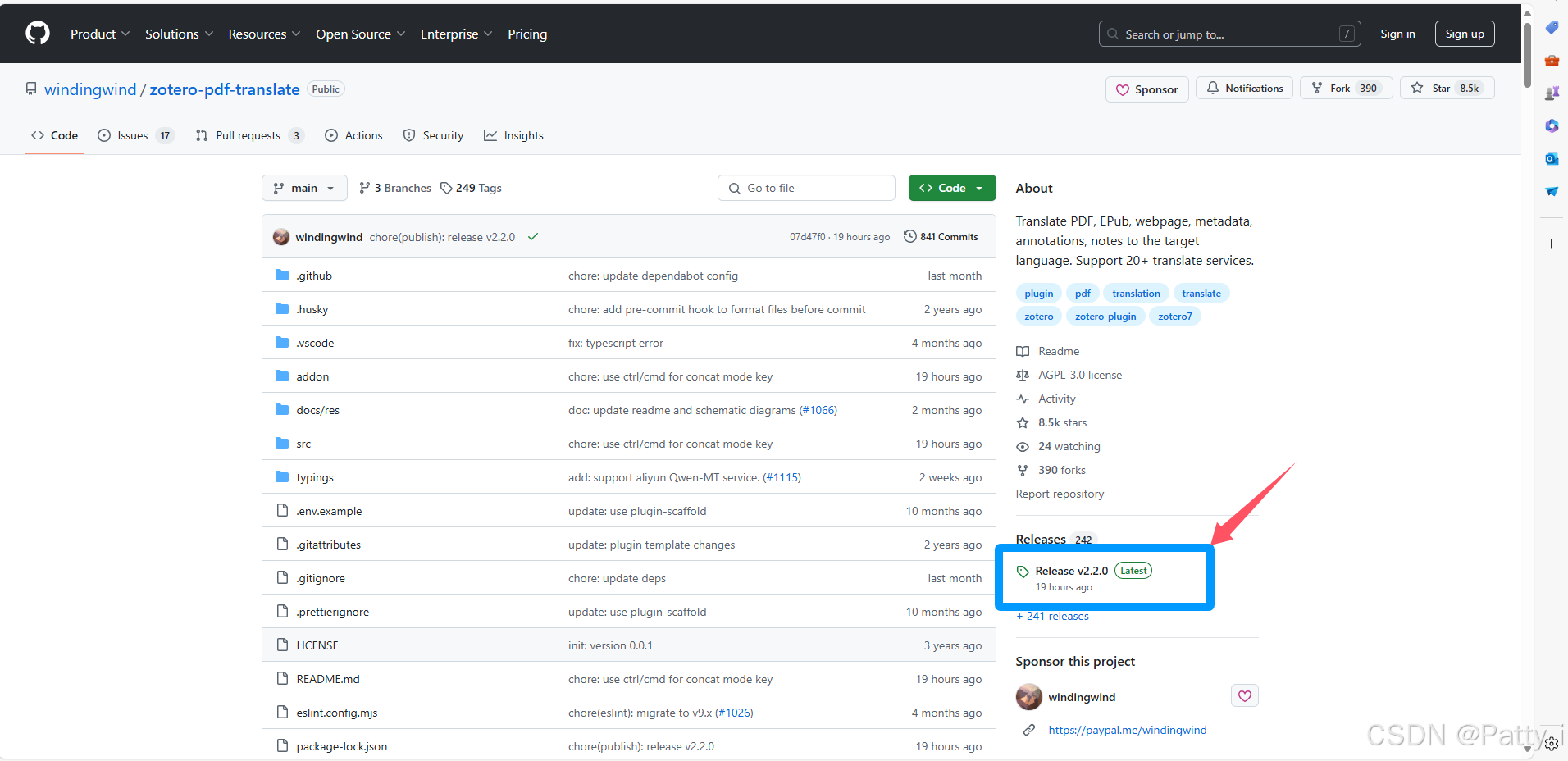Click the Sign up button

[x=1465, y=34]
